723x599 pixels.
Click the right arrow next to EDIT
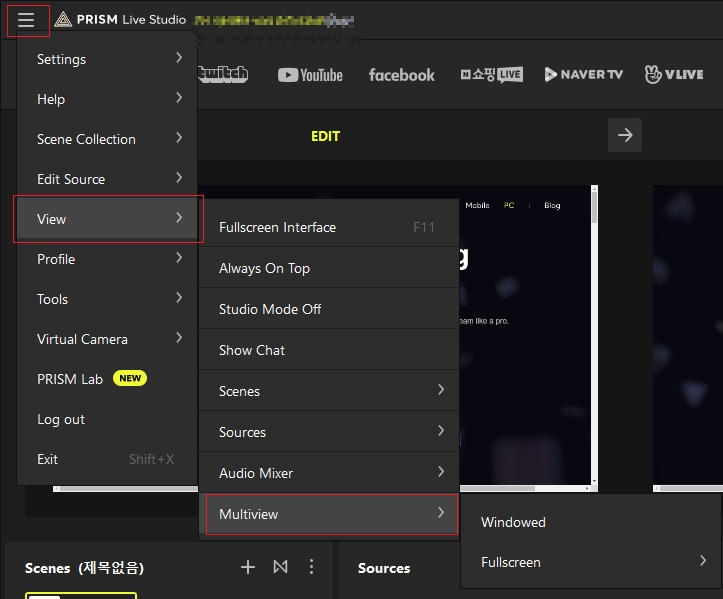(625, 135)
